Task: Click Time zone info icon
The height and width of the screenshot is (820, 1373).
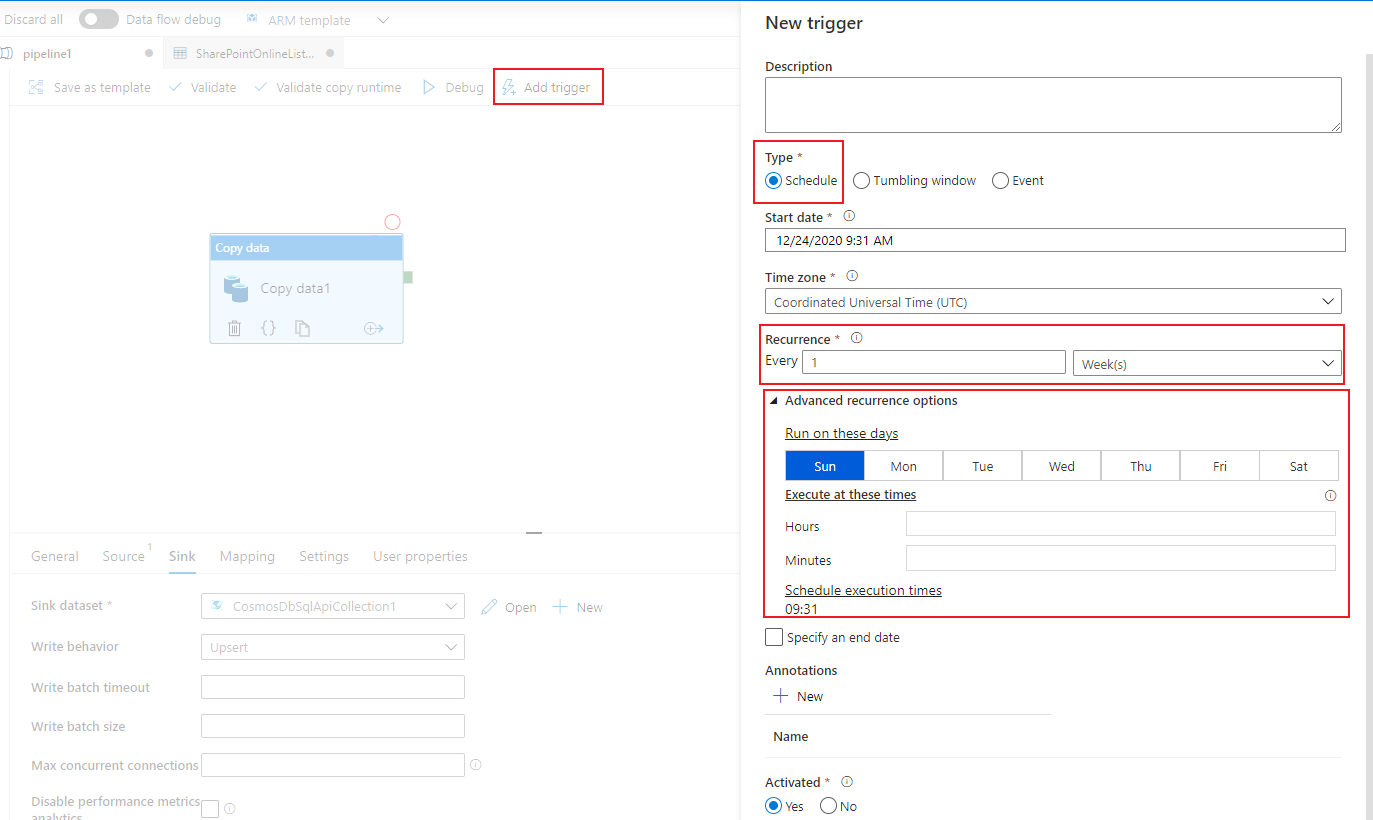Action: coord(852,276)
